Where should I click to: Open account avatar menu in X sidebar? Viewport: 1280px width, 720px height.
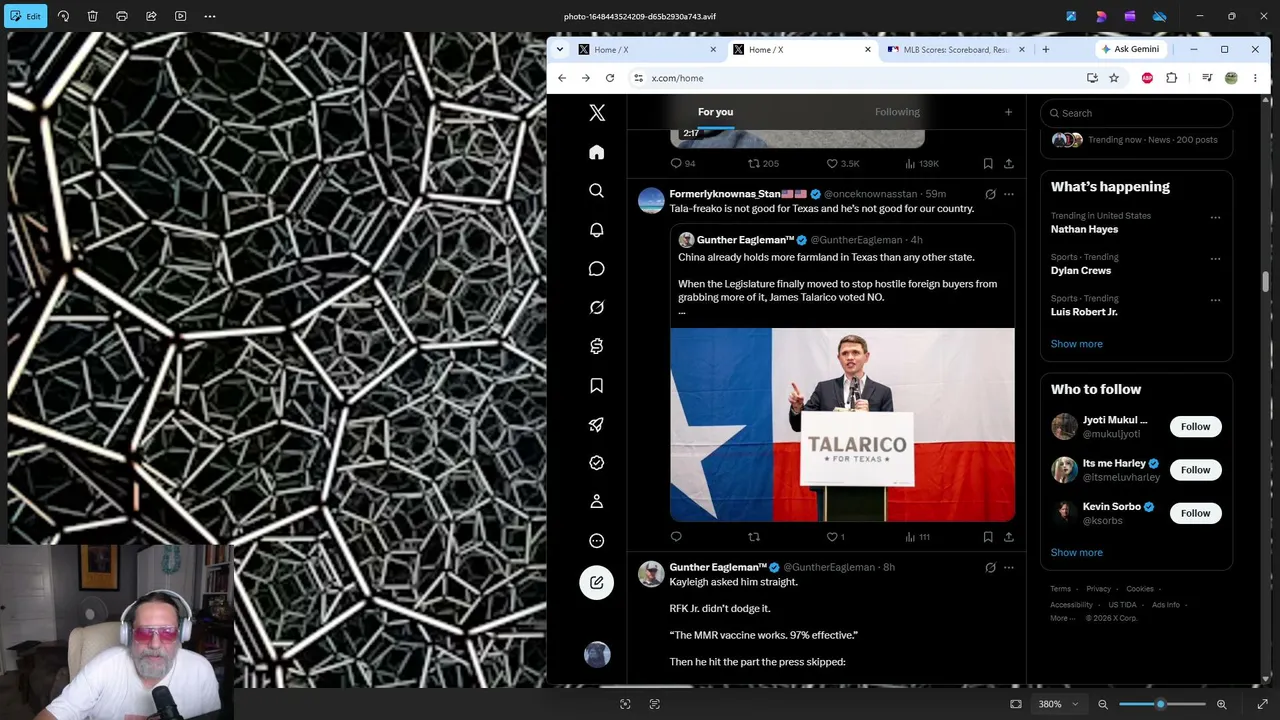click(x=597, y=654)
